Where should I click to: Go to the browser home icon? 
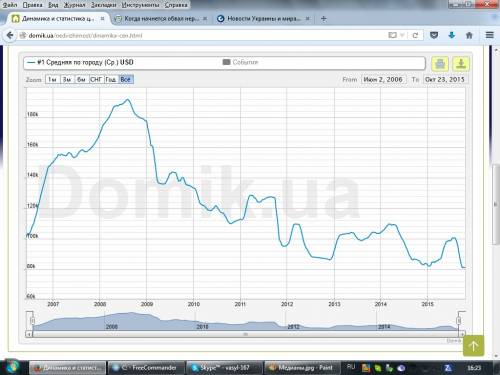pos(469,35)
